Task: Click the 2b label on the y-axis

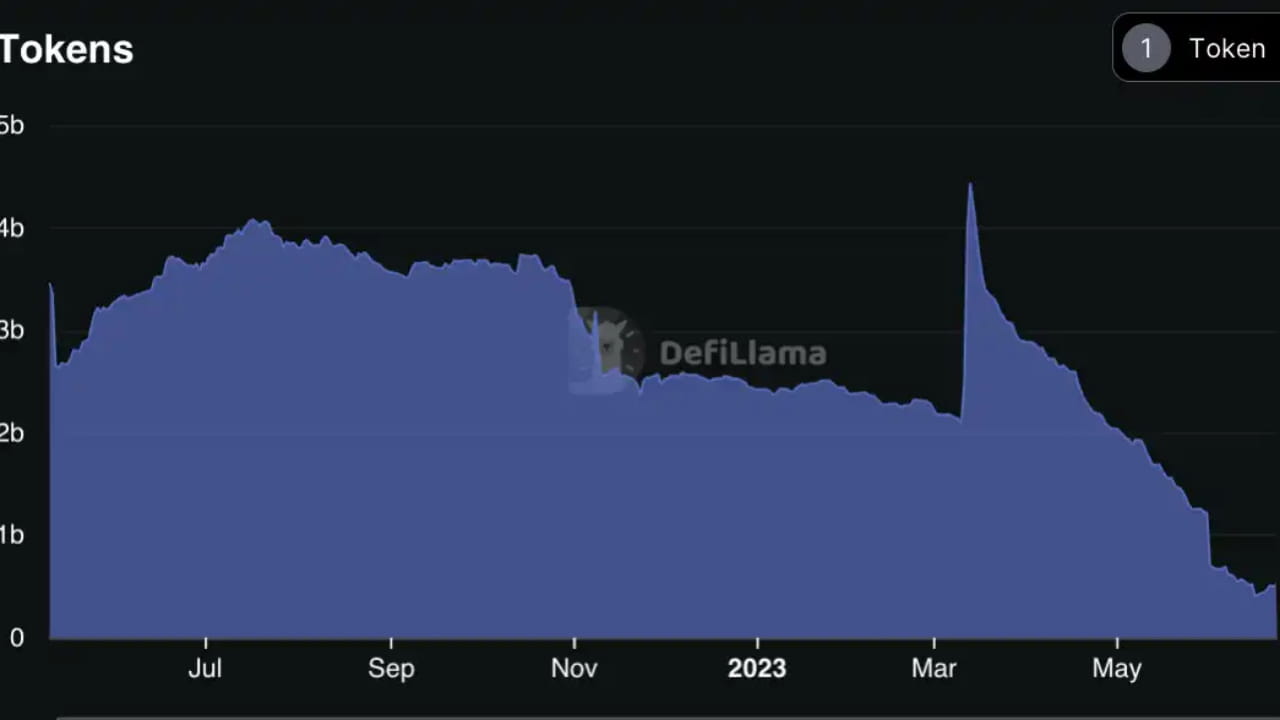Action: tap(11, 433)
